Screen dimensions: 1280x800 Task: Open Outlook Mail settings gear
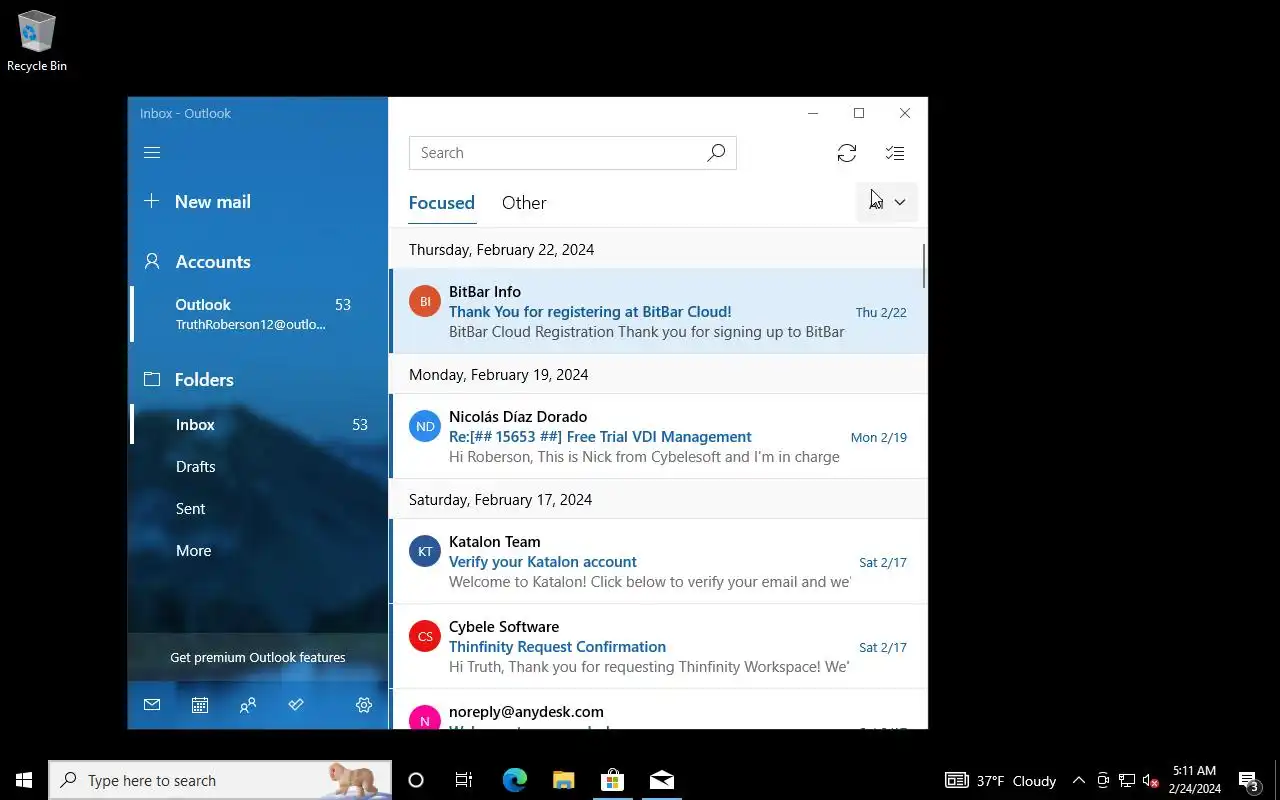[364, 705]
